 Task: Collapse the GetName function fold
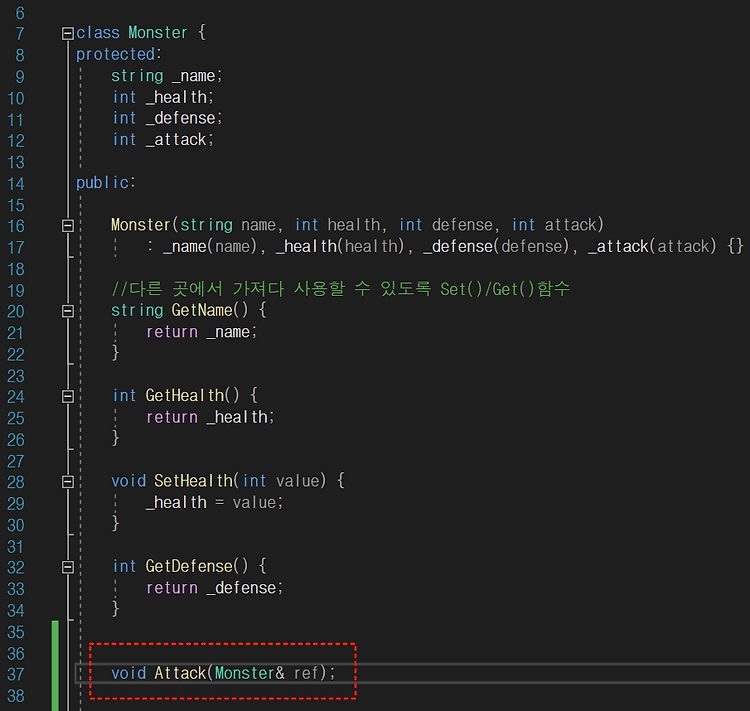tap(68, 311)
